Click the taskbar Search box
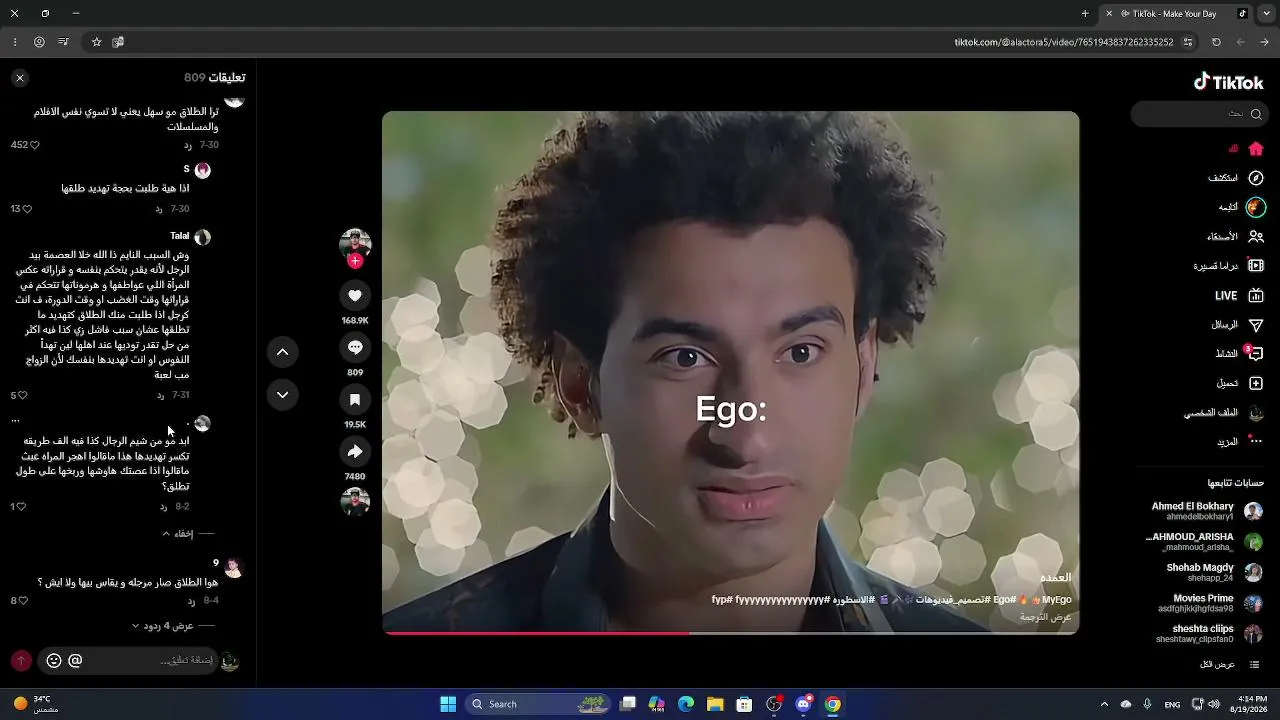1280x720 pixels. tap(539, 704)
